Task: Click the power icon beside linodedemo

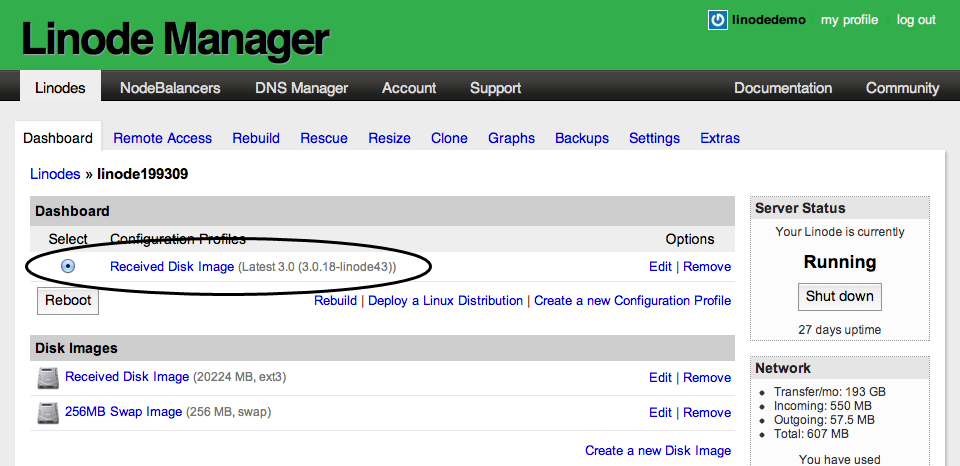Action: coord(717,20)
